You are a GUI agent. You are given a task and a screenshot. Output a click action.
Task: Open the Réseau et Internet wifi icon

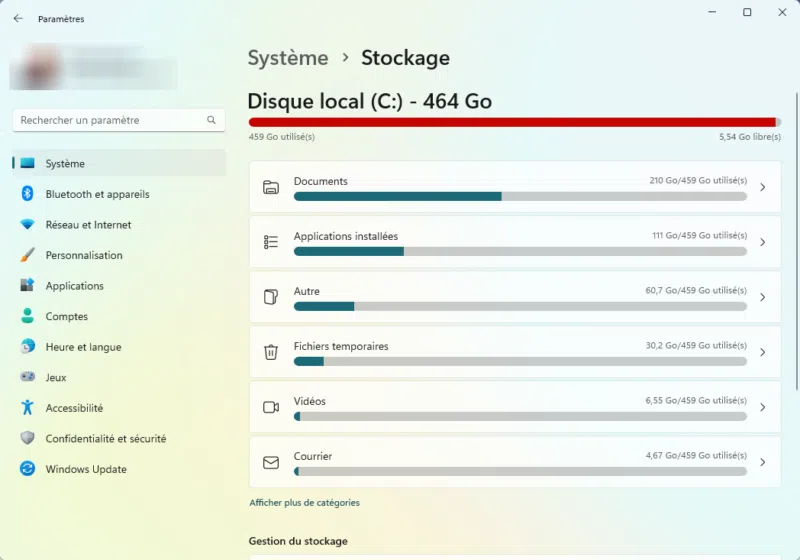coord(27,225)
